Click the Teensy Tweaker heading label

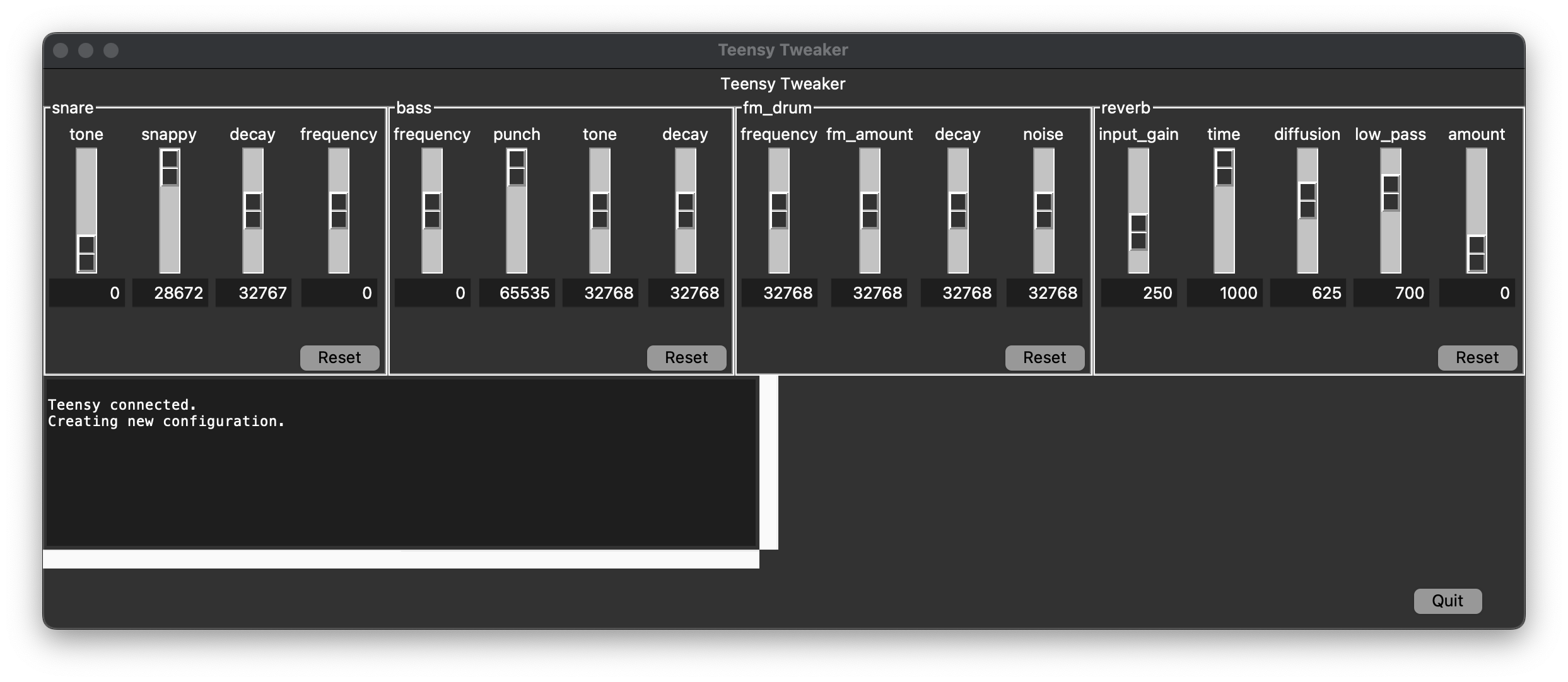point(783,84)
